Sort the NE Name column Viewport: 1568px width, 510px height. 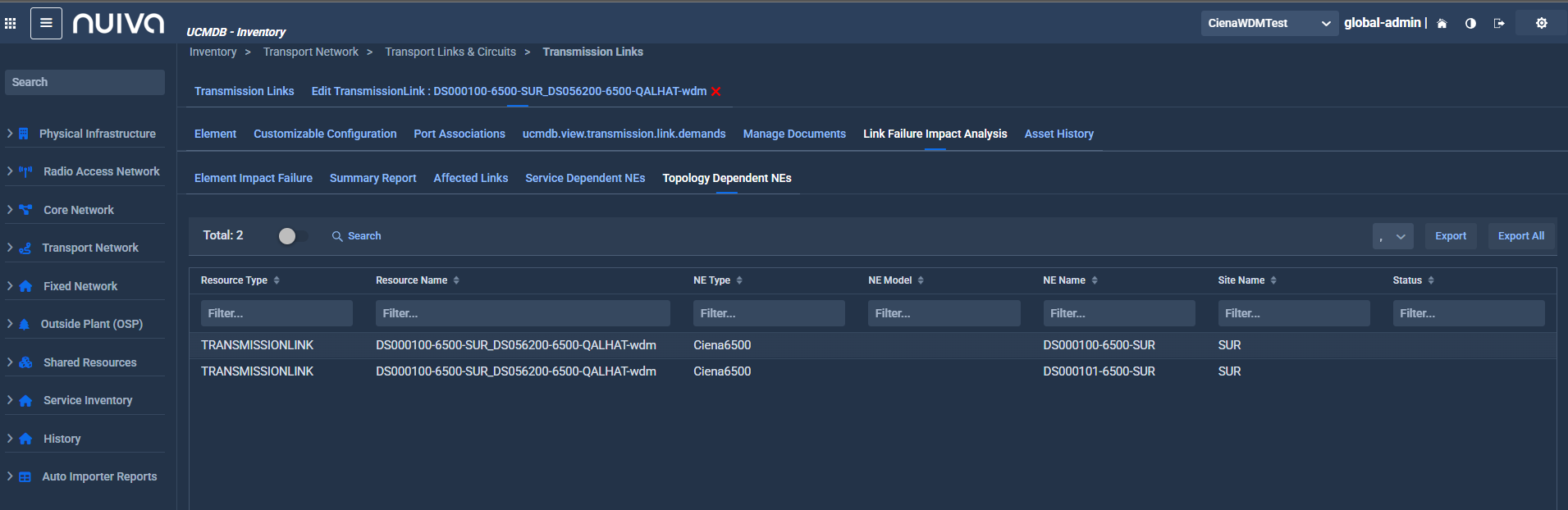click(1095, 280)
